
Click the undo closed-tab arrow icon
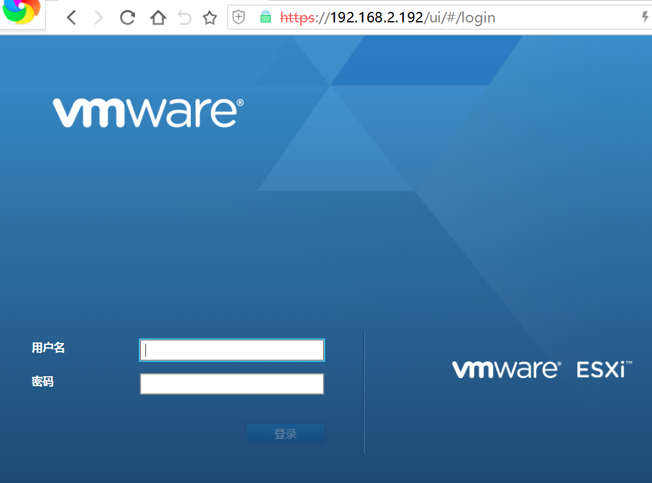185,18
